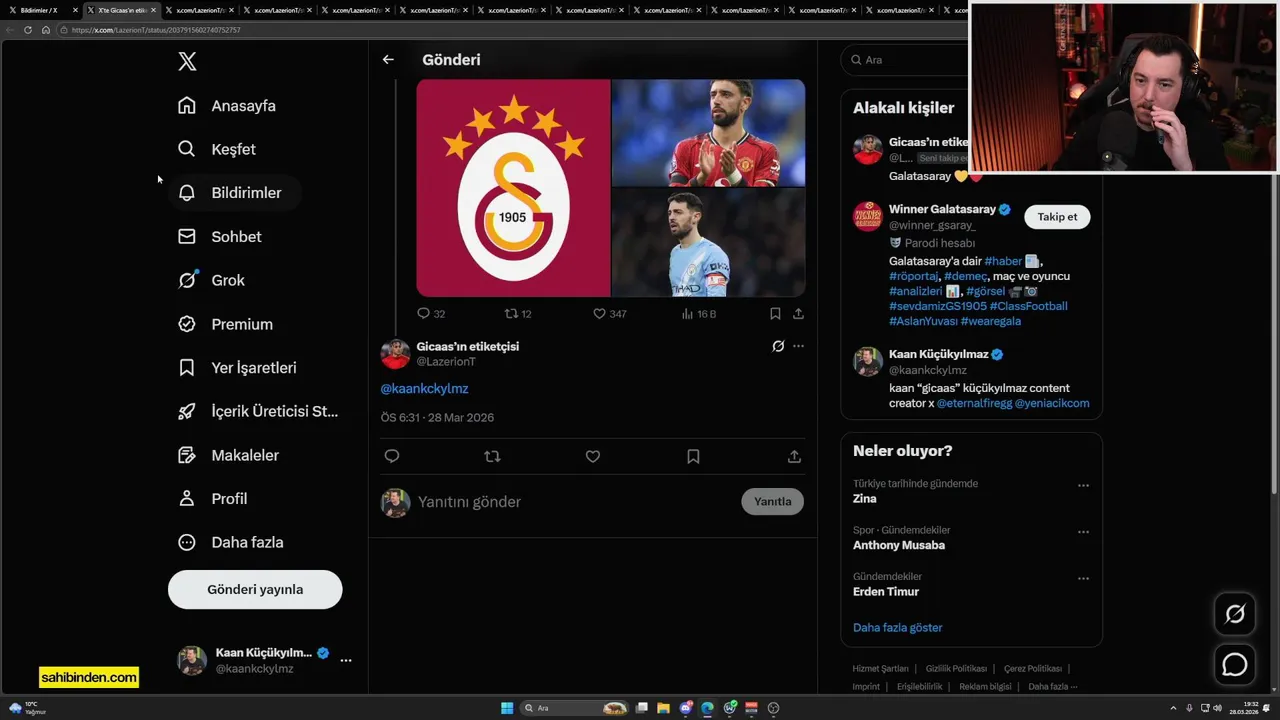Show hidden tray icons chevron
The image size is (1280, 720).
coord(1175,708)
